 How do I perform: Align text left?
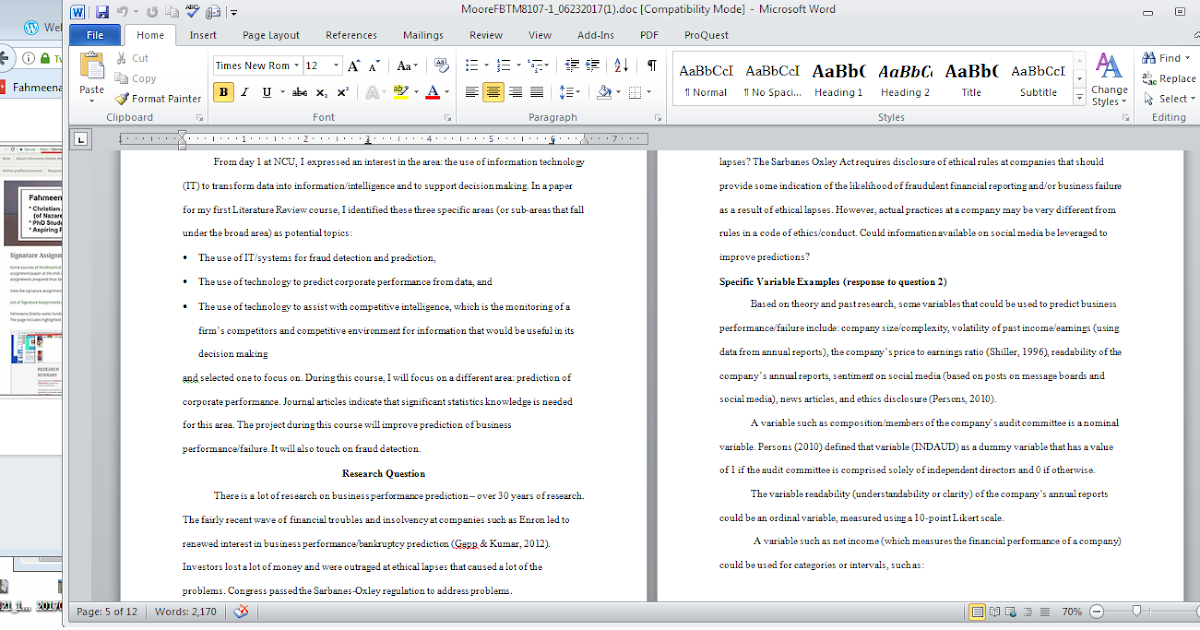(472, 92)
